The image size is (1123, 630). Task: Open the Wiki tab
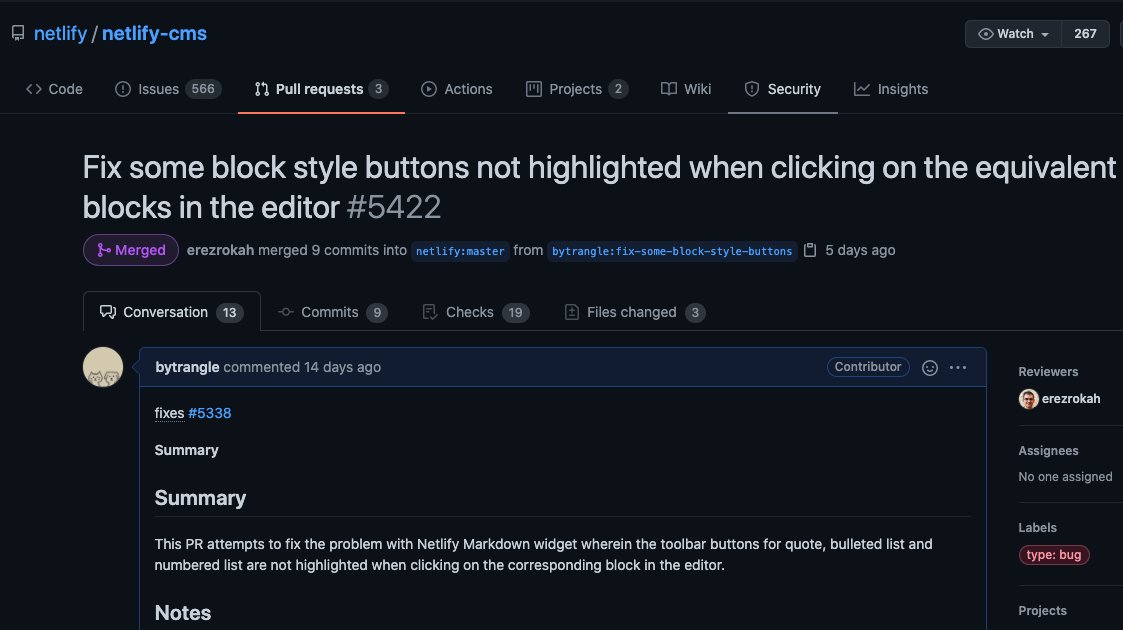(x=685, y=89)
